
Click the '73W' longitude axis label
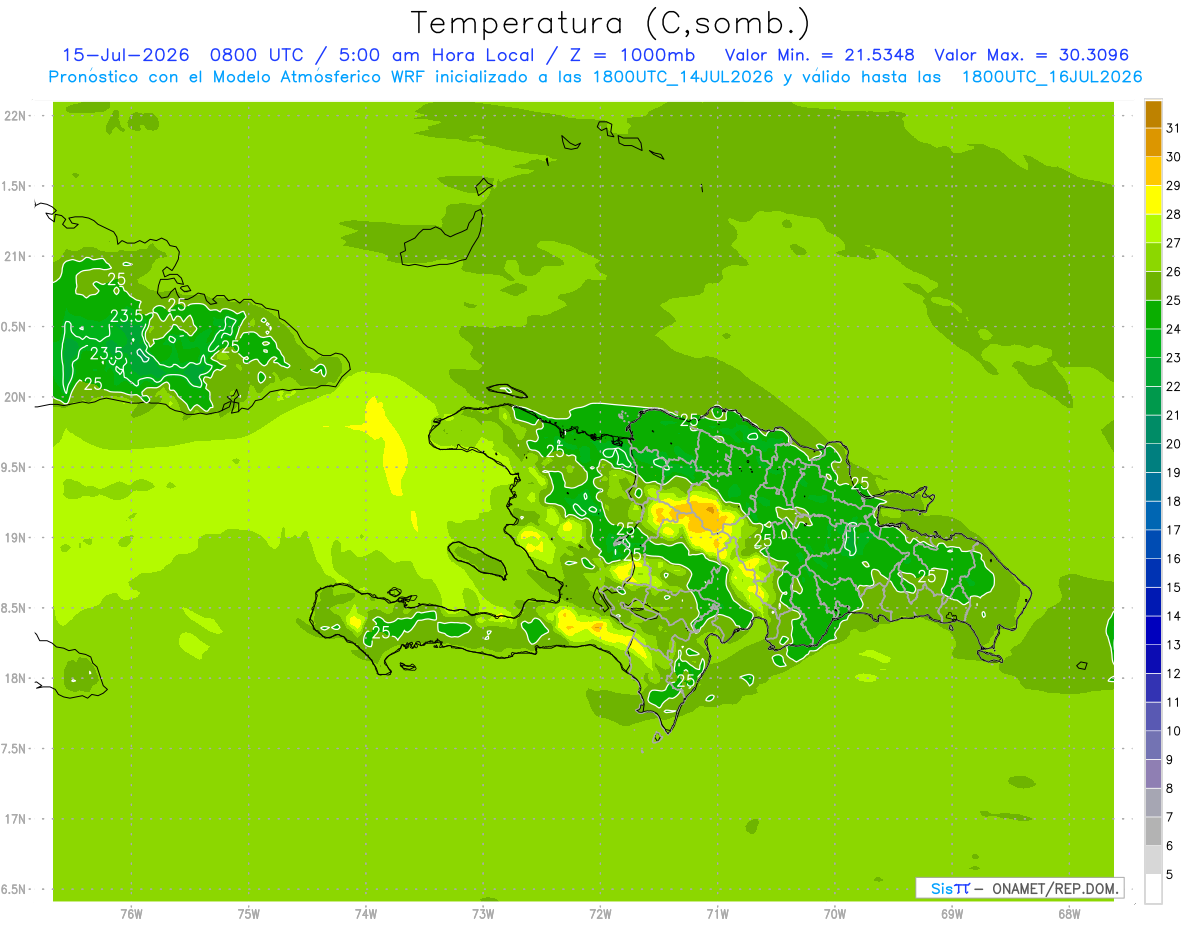[483, 914]
